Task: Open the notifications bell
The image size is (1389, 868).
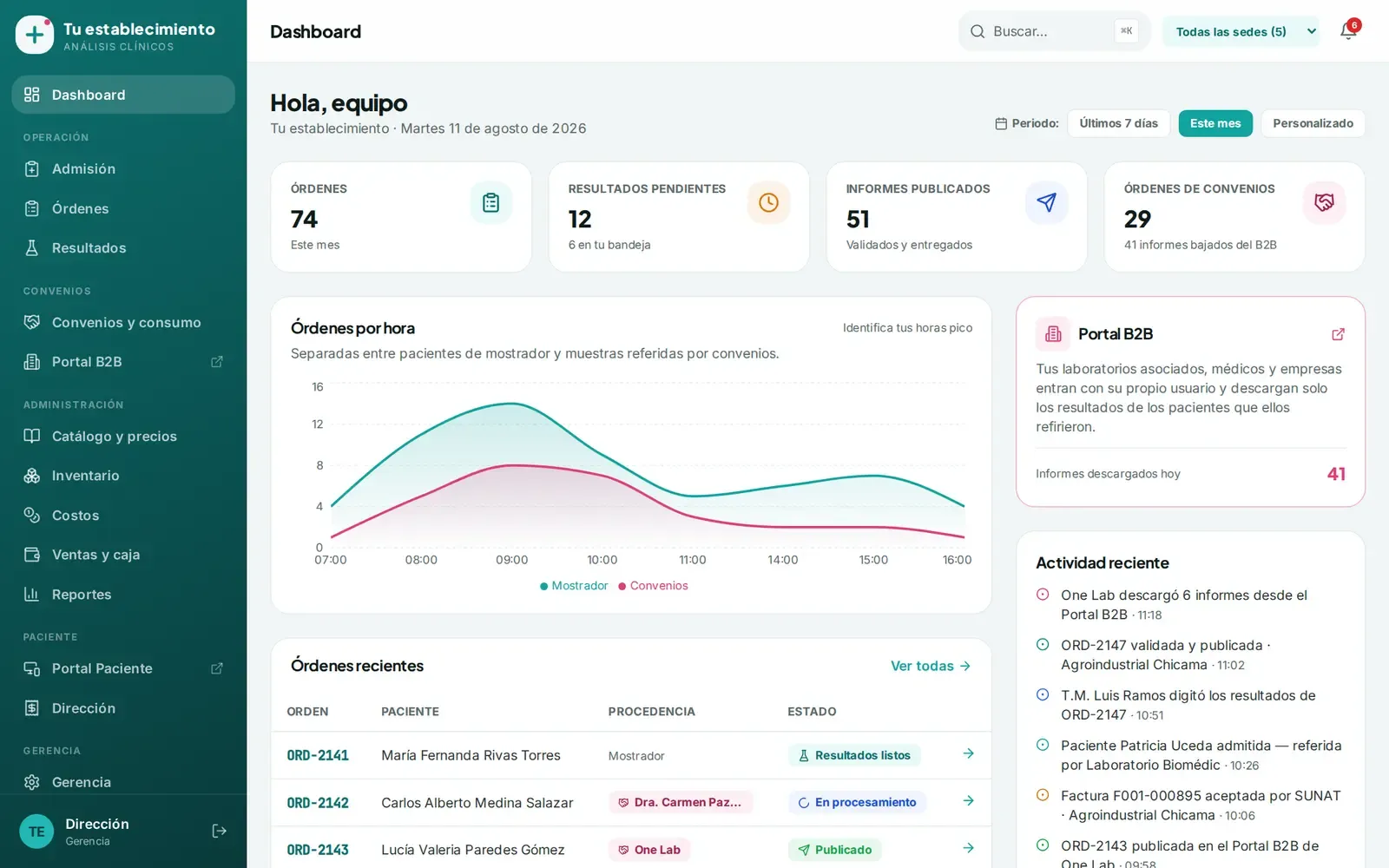Action: pos(1347,31)
